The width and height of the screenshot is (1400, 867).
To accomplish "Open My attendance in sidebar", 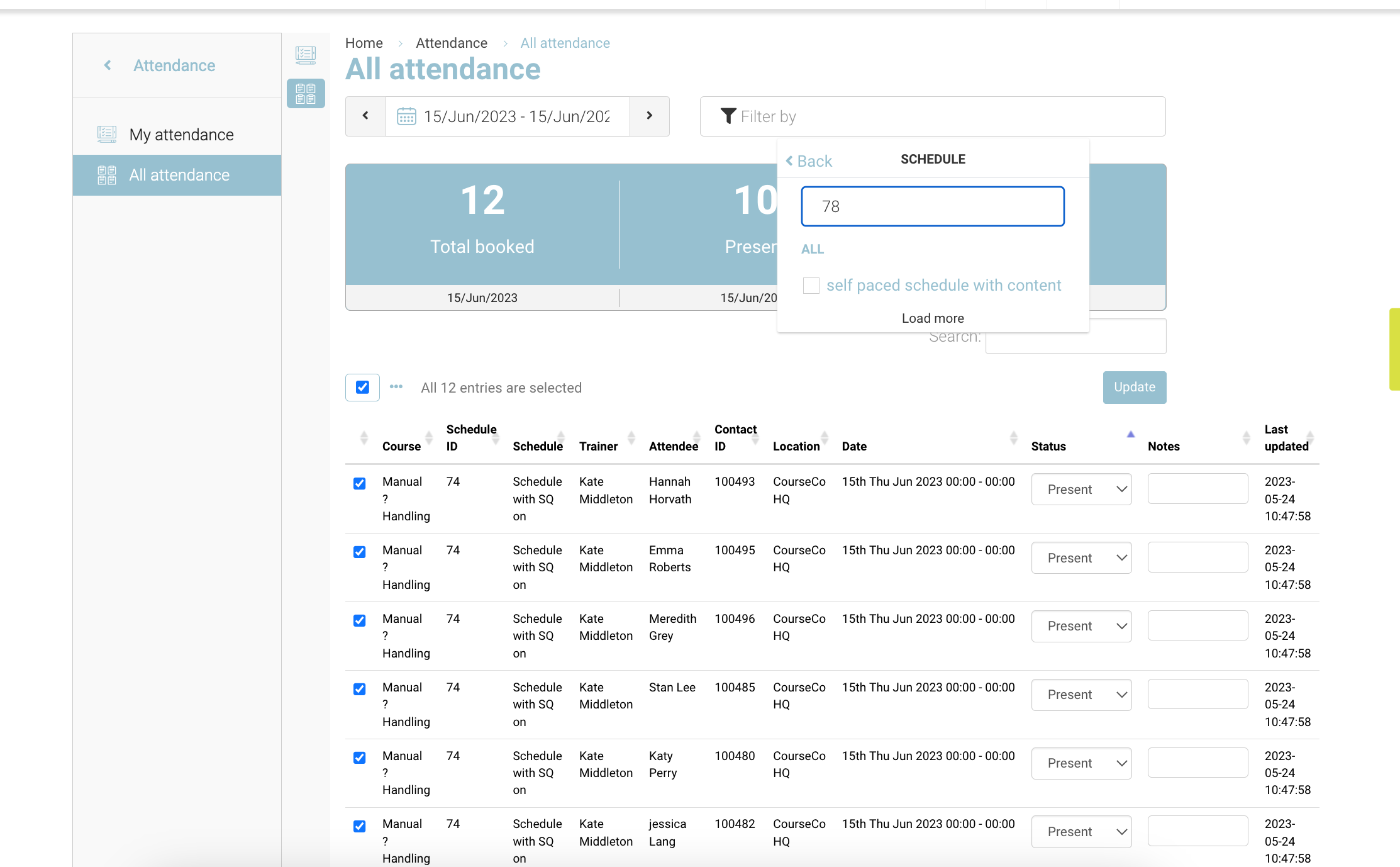I will tap(181, 135).
